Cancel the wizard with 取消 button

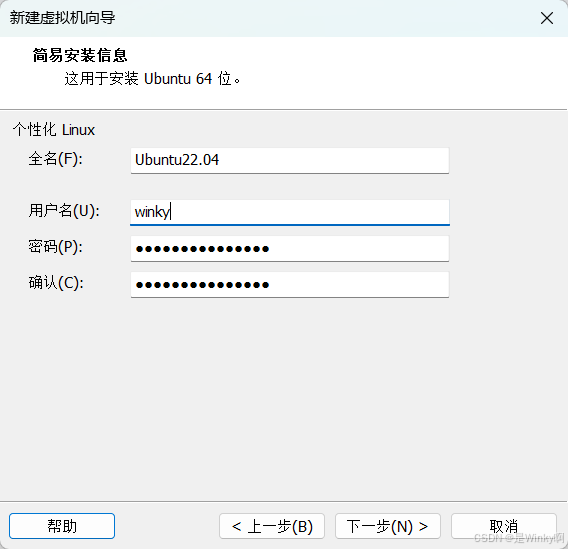504,526
